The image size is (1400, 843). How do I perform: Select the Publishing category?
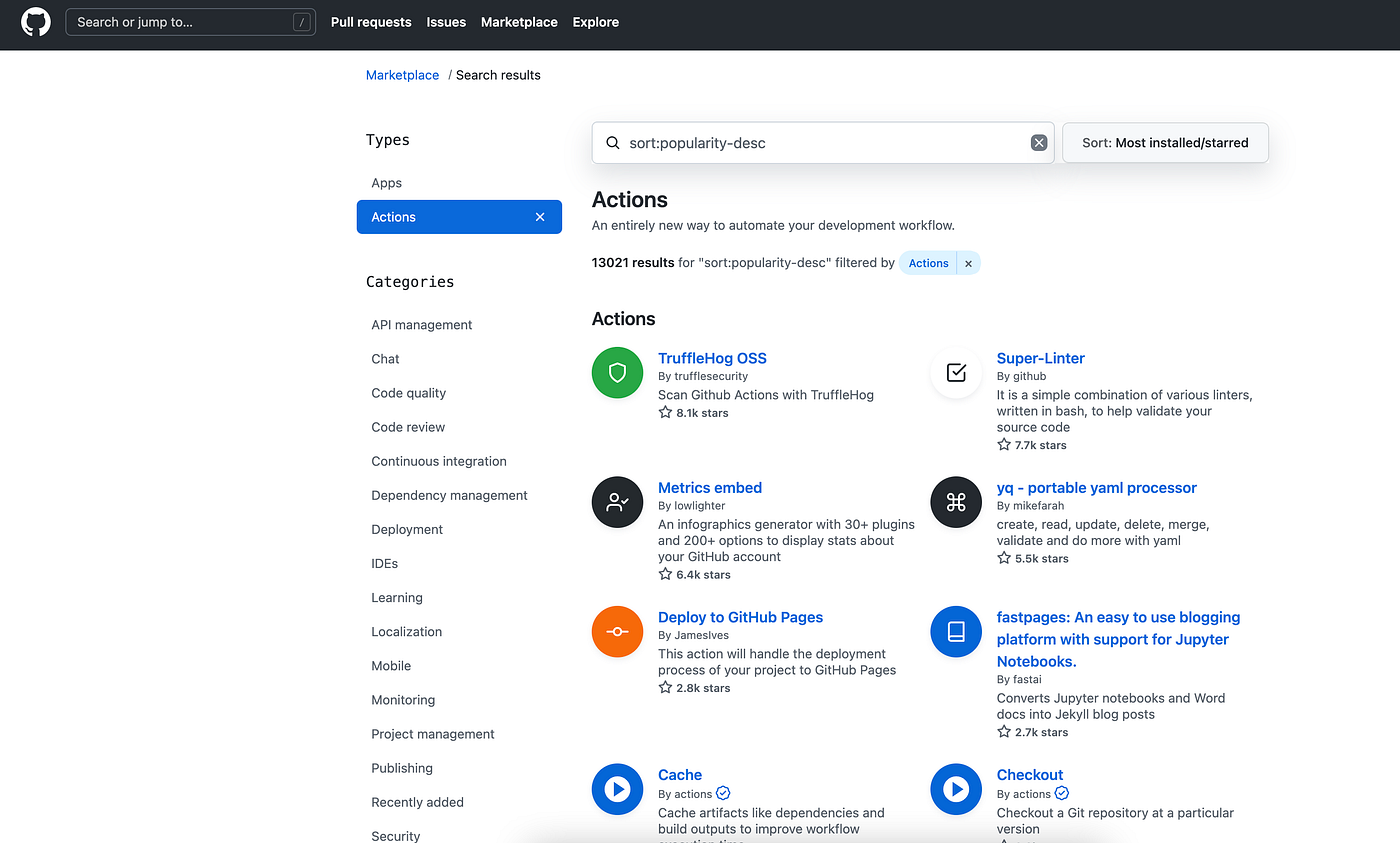tap(402, 768)
